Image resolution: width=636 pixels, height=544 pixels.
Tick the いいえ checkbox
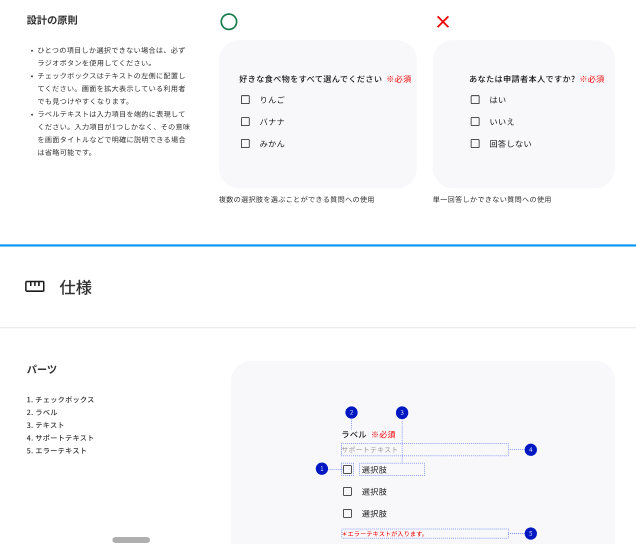pyautogui.click(x=475, y=121)
